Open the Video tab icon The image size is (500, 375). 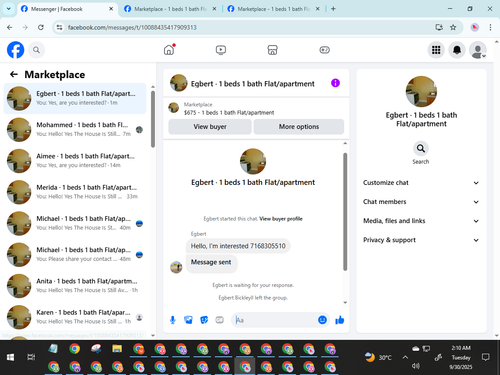pyautogui.click(x=221, y=50)
